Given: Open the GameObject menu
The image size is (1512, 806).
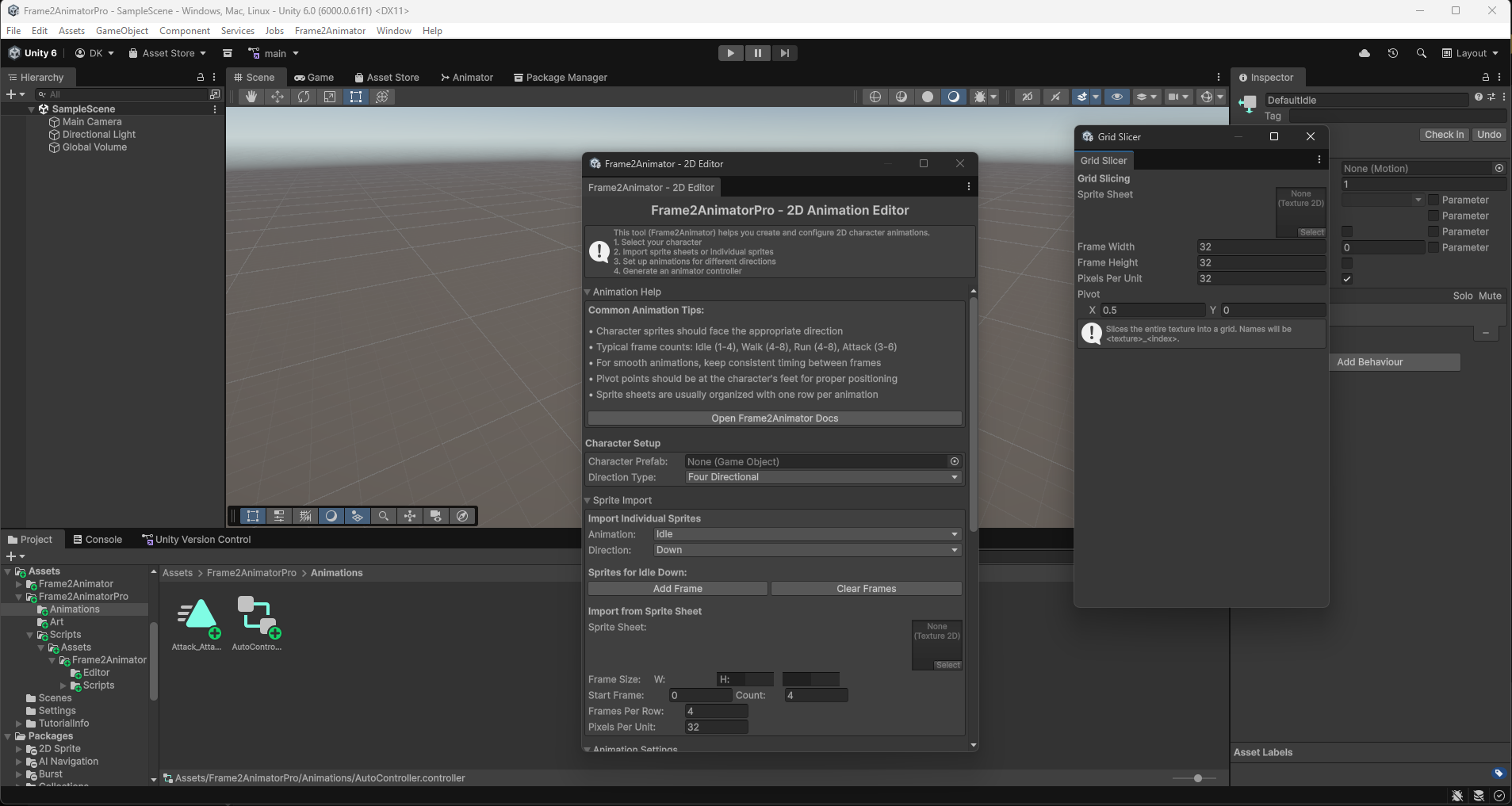Looking at the screenshot, I should [122, 31].
